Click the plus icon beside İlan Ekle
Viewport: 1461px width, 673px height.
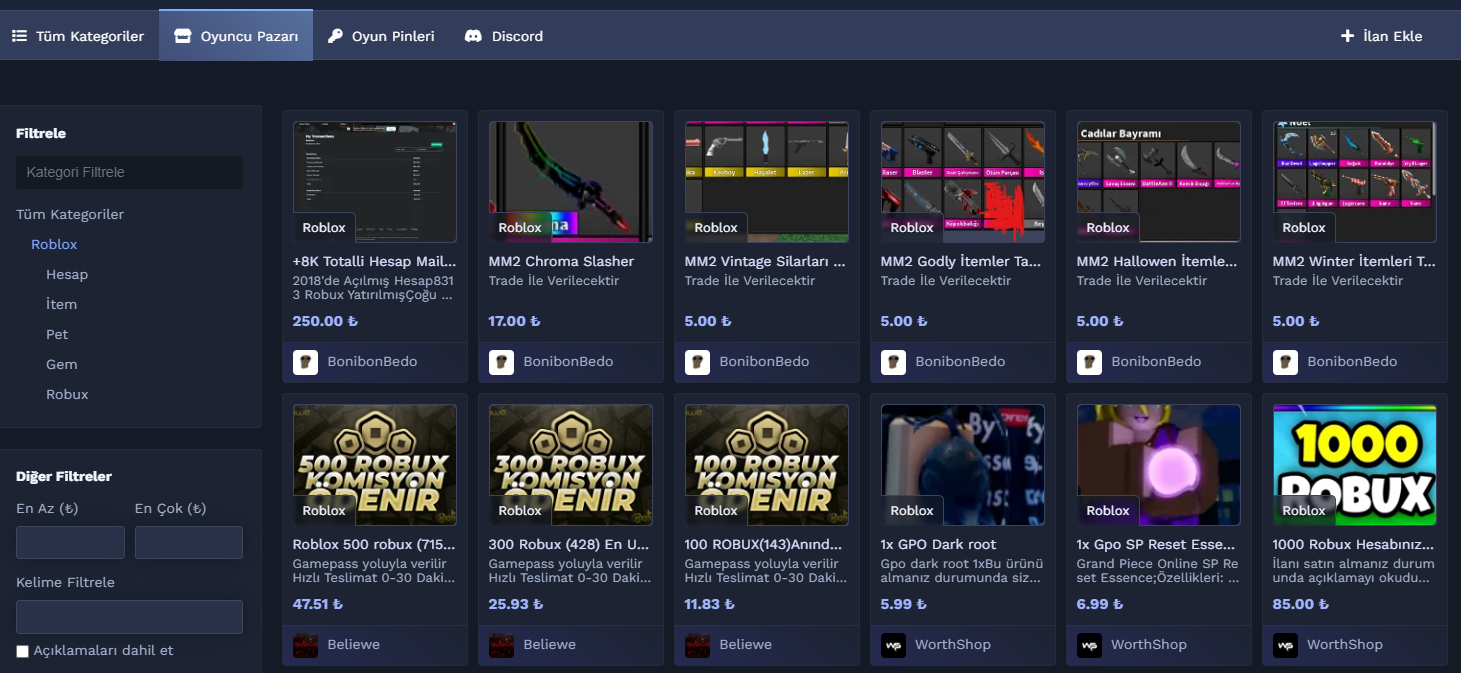1347,36
